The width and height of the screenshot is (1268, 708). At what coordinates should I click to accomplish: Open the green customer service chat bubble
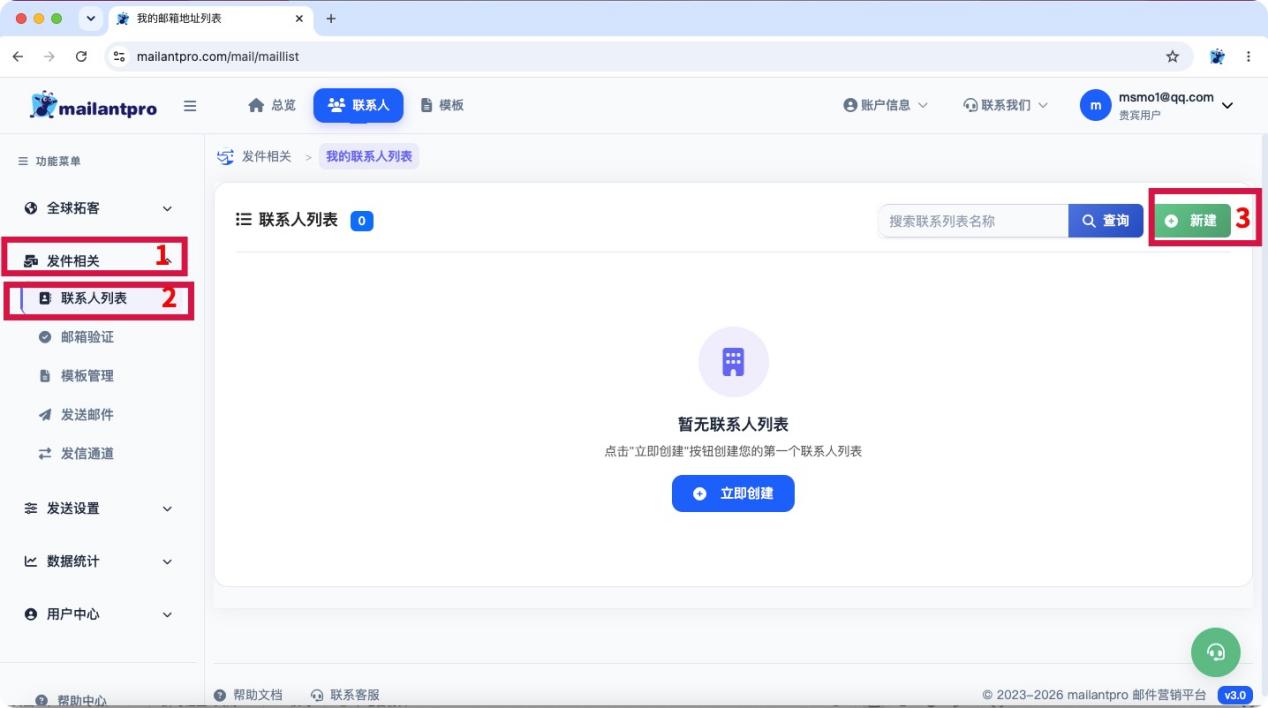coord(1216,652)
